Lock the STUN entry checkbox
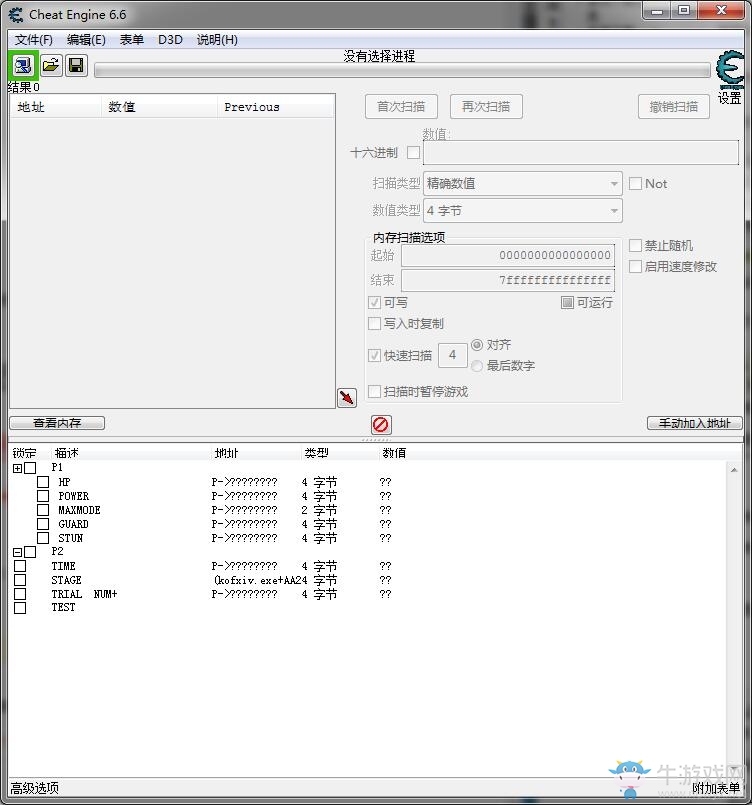 click(43, 538)
